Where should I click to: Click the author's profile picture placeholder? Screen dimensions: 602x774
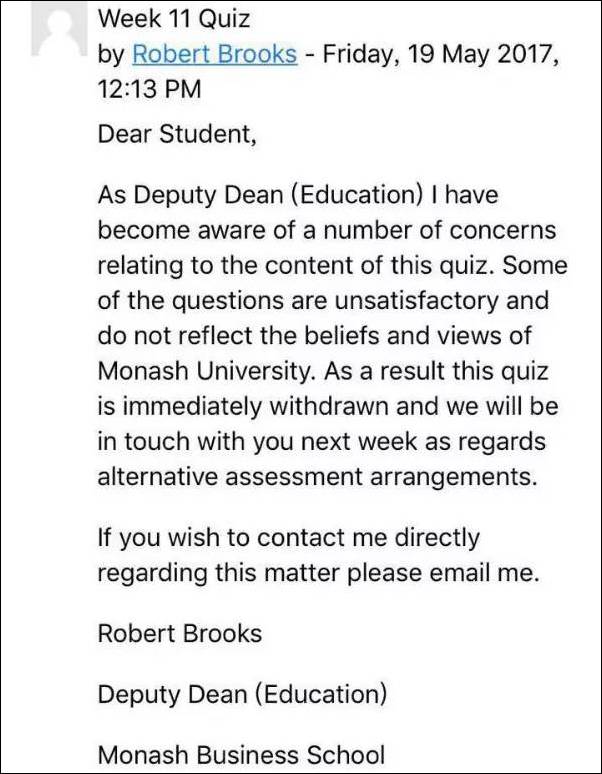pos(57,31)
